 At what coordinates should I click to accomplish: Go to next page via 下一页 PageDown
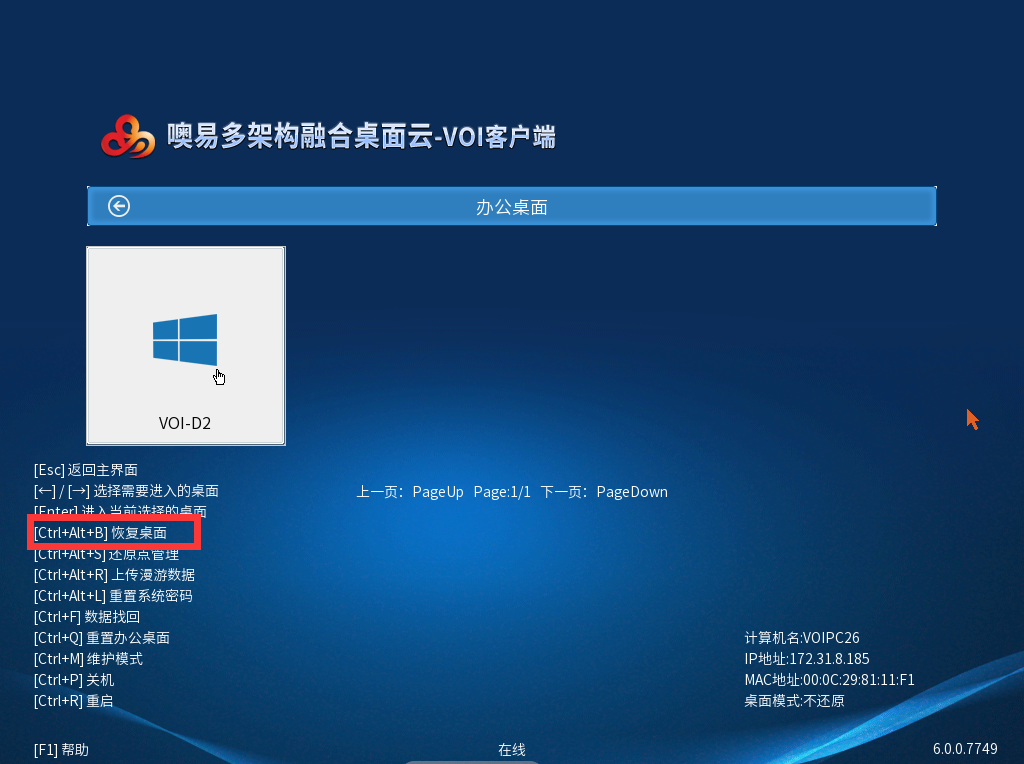(604, 492)
